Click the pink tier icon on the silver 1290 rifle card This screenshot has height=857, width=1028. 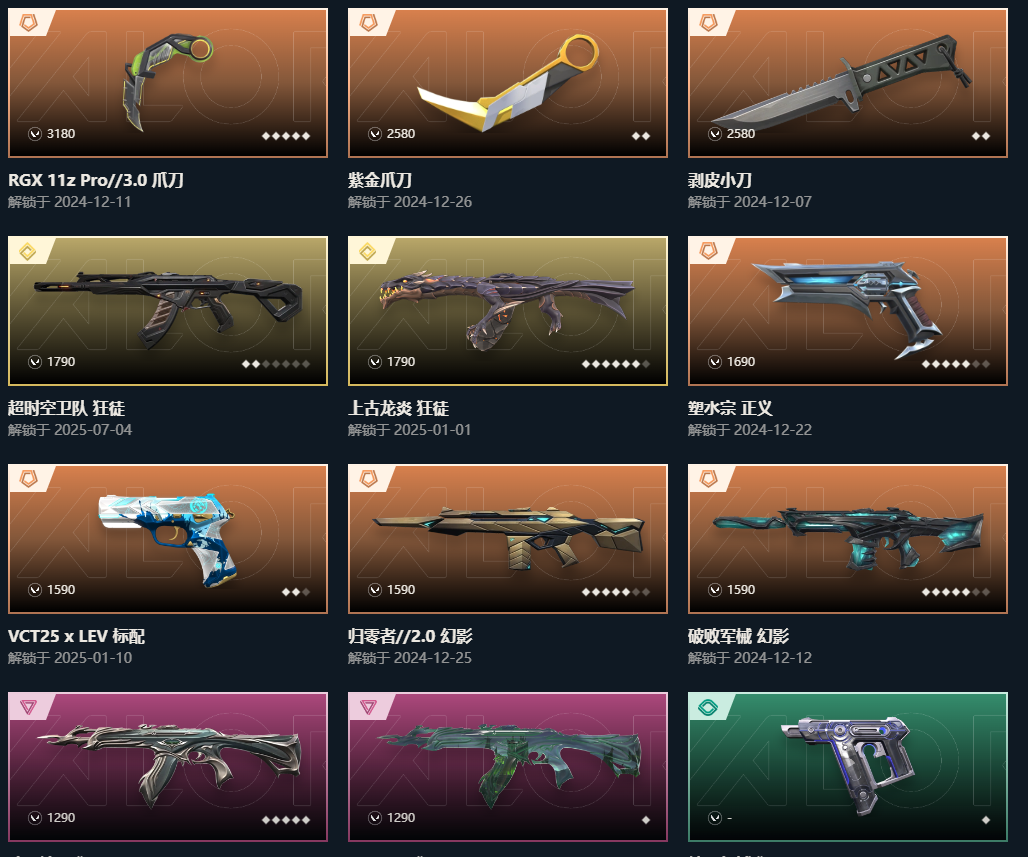(x=28, y=707)
